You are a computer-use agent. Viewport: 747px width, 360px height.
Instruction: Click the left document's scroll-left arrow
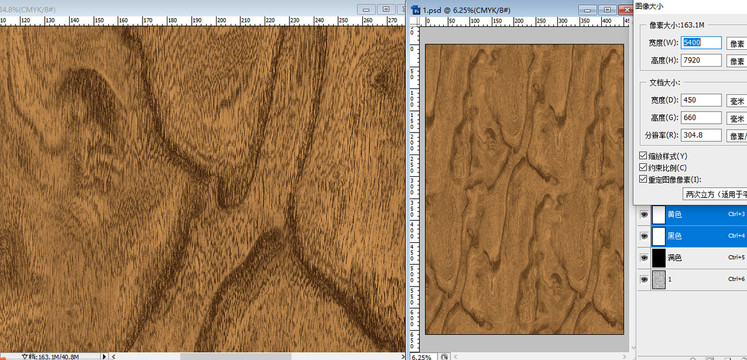113,356
